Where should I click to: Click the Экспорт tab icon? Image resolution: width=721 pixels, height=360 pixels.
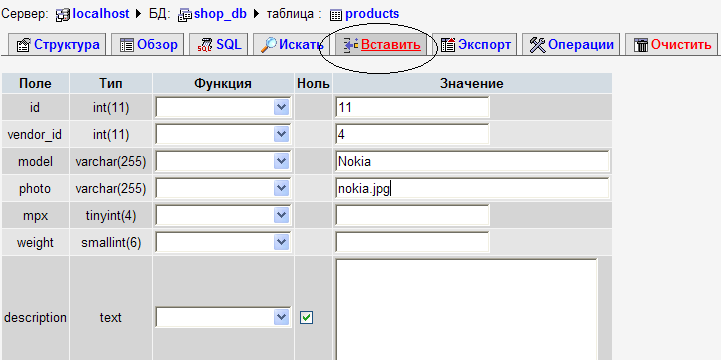pos(448,45)
